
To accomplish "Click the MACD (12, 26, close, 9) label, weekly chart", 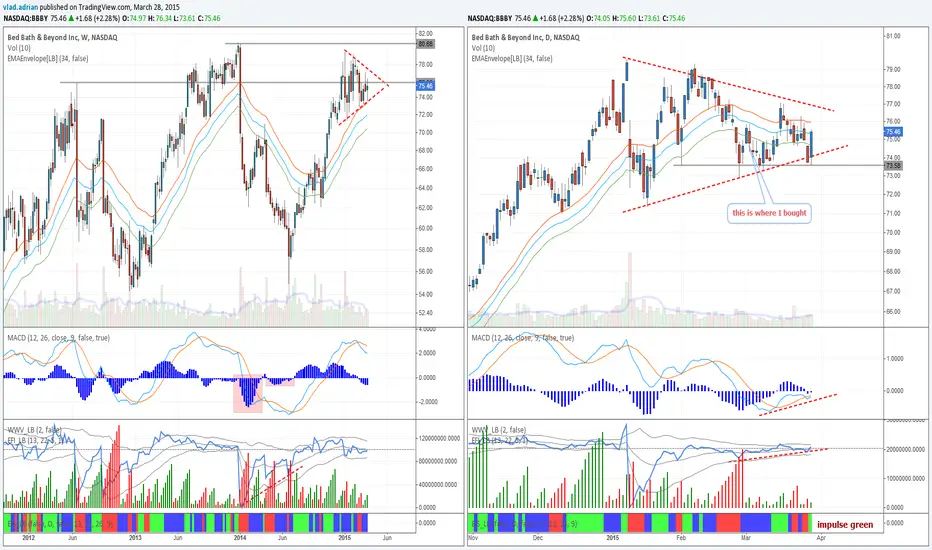I will coord(58,338).
